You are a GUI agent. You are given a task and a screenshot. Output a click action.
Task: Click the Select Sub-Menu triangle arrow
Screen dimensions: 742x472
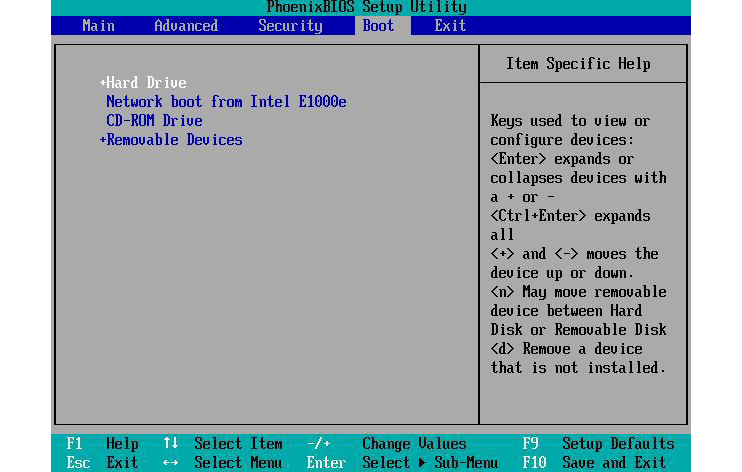422,463
